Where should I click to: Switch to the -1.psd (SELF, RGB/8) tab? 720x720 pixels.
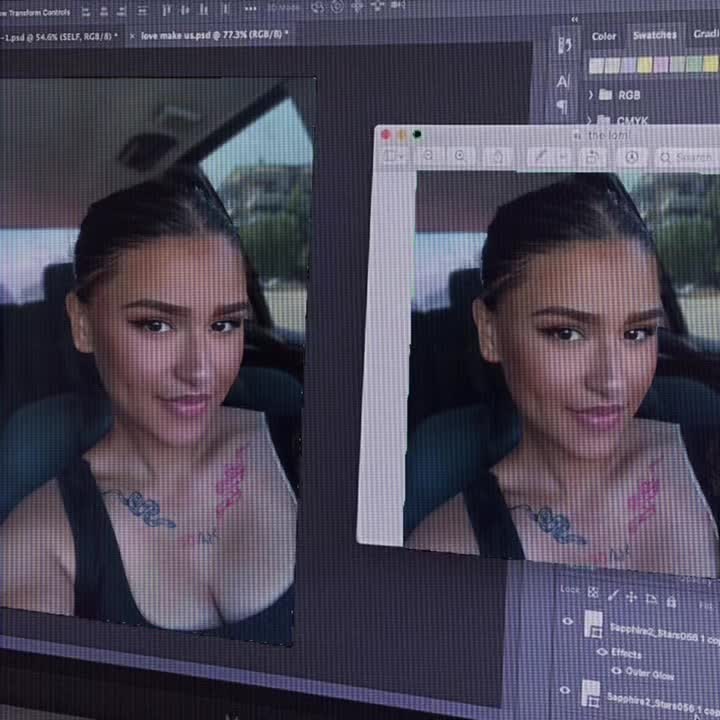tap(59, 37)
